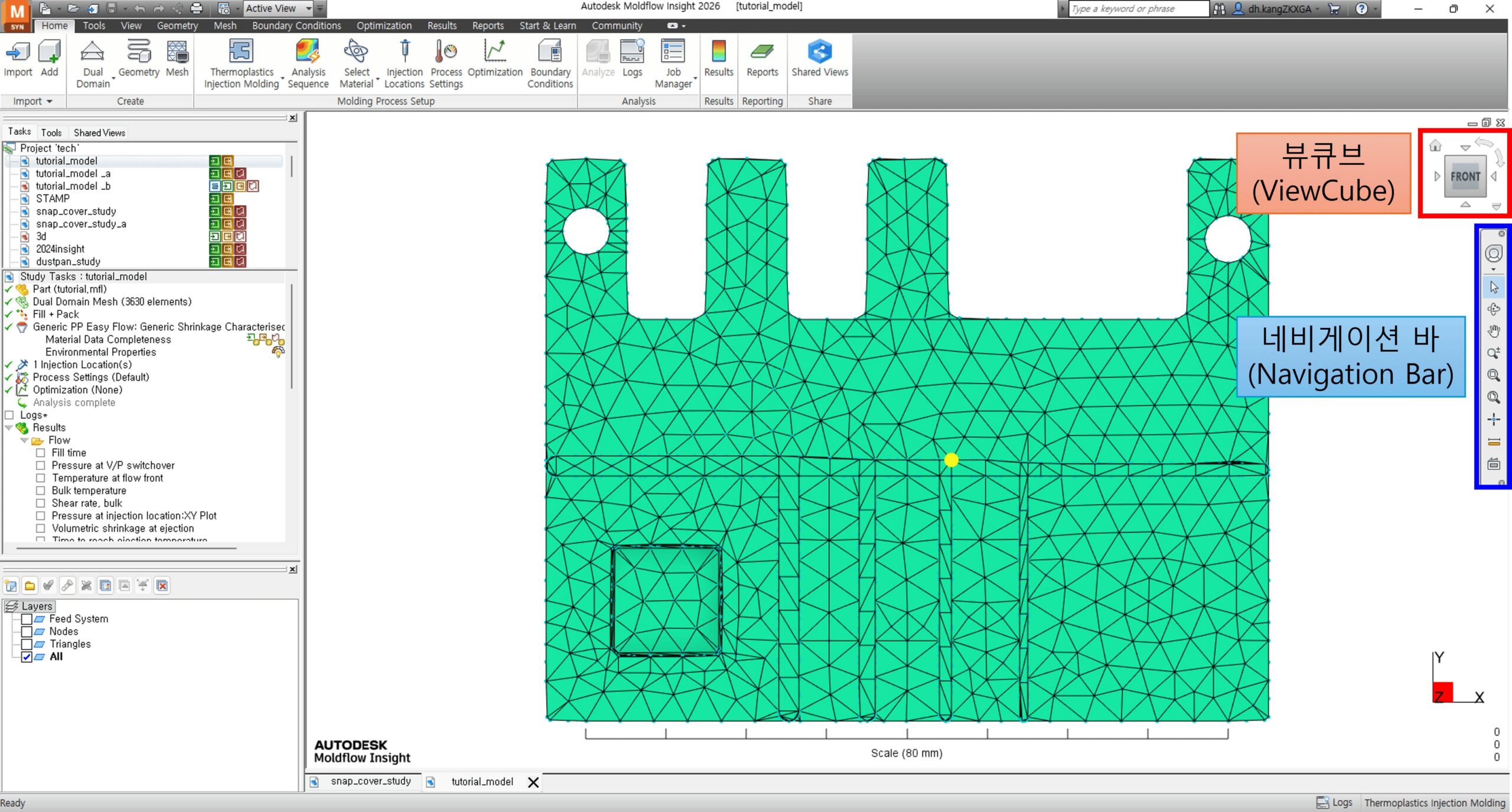1512x812 pixels.
Task: Select the dustpan_study project item
Action: pyautogui.click(x=68, y=261)
